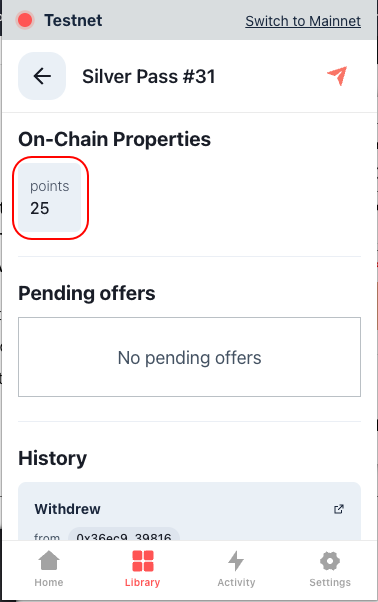Image resolution: width=378 pixels, height=602 pixels.
Task: Click the Pending offers heading
Action: pyautogui.click(x=87, y=293)
